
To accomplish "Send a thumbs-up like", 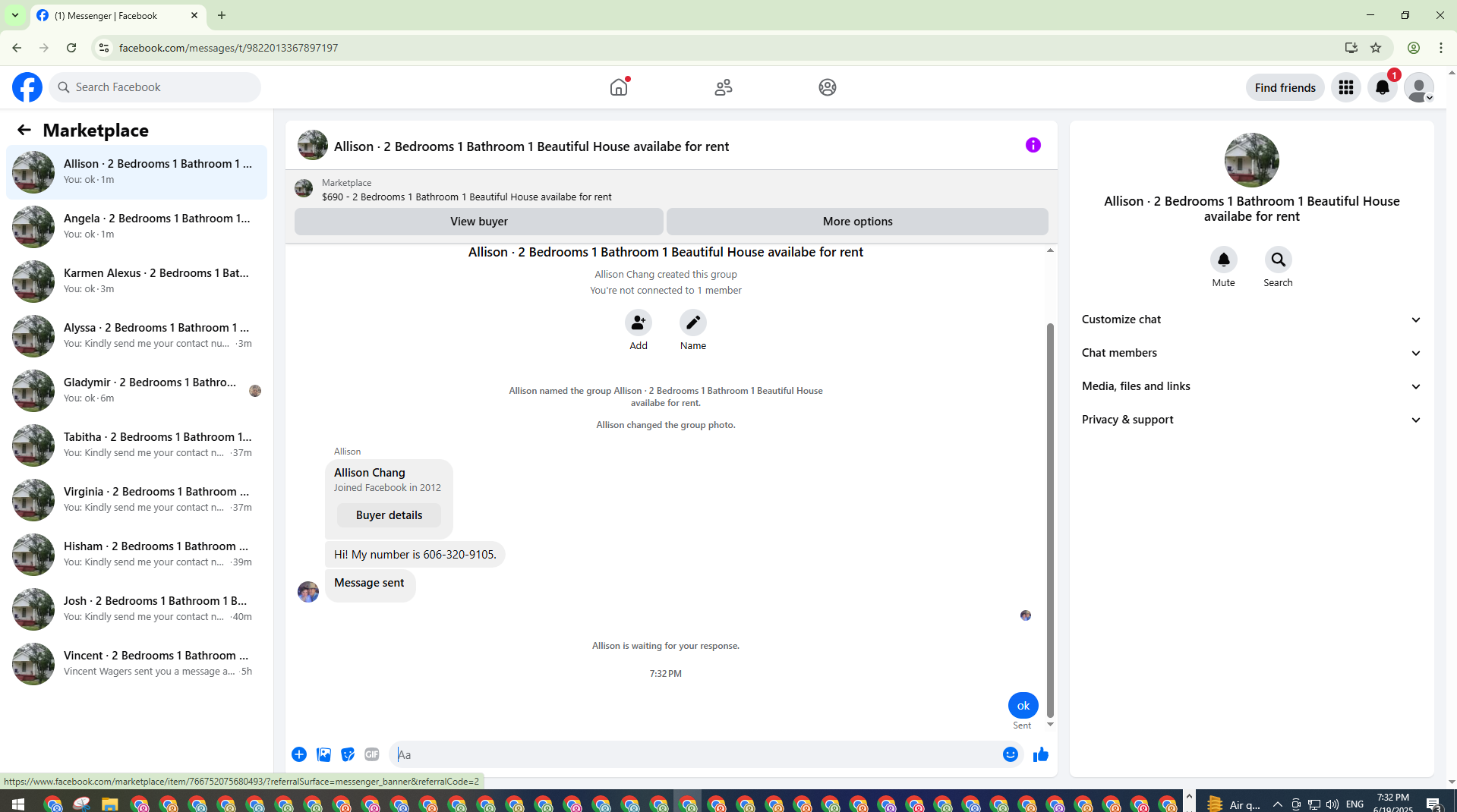I will click(x=1041, y=754).
